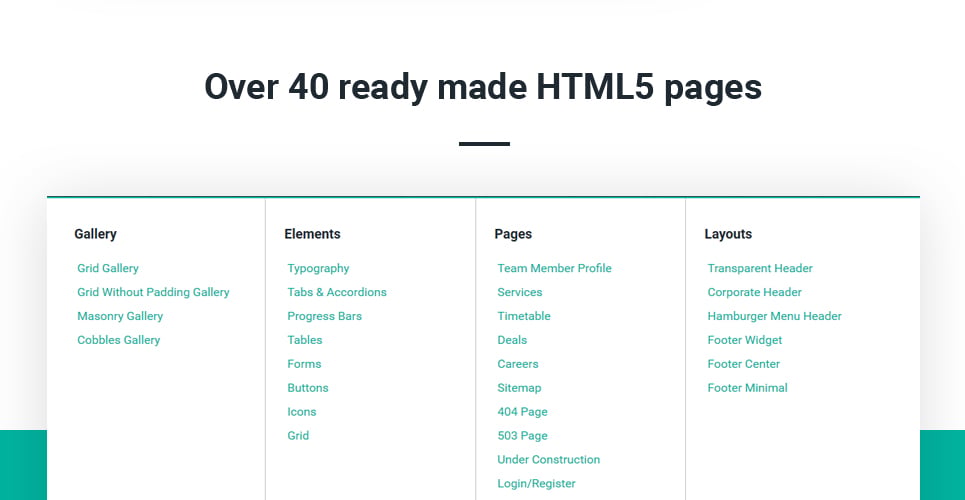Image resolution: width=965 pixels, height=500 pixels.
Task: Select the Footer Widget layout
Action: 745,341
